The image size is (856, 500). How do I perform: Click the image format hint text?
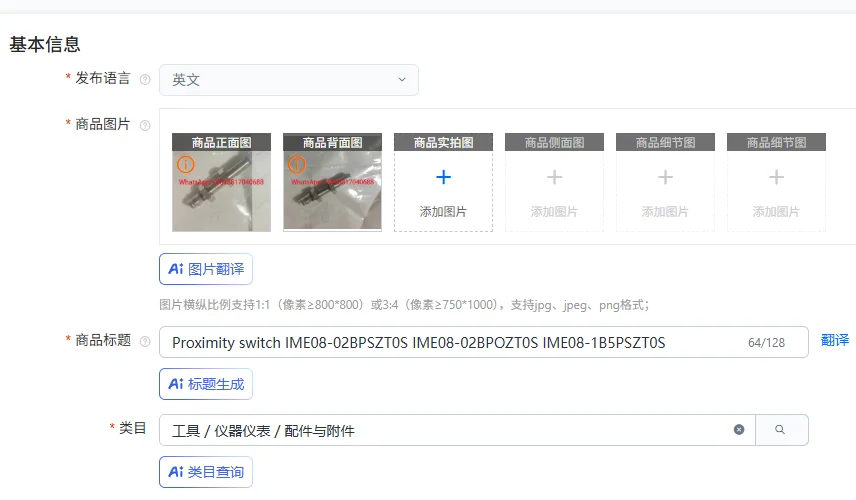(404, 305)
